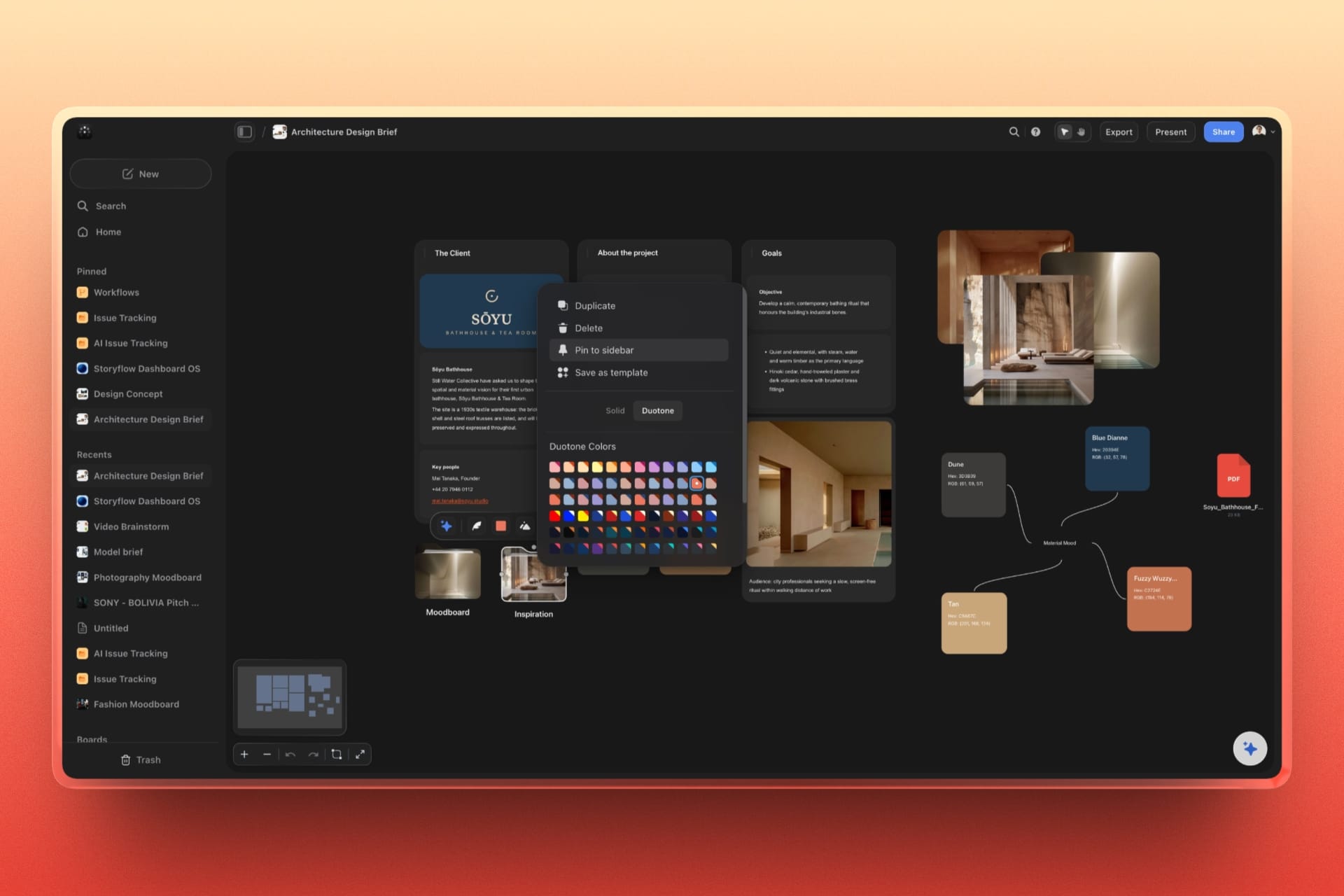The height and width of the screenshot is (896, 1344).
Task: Click the canvas minimap overview
Action: (x=290, y=697)
